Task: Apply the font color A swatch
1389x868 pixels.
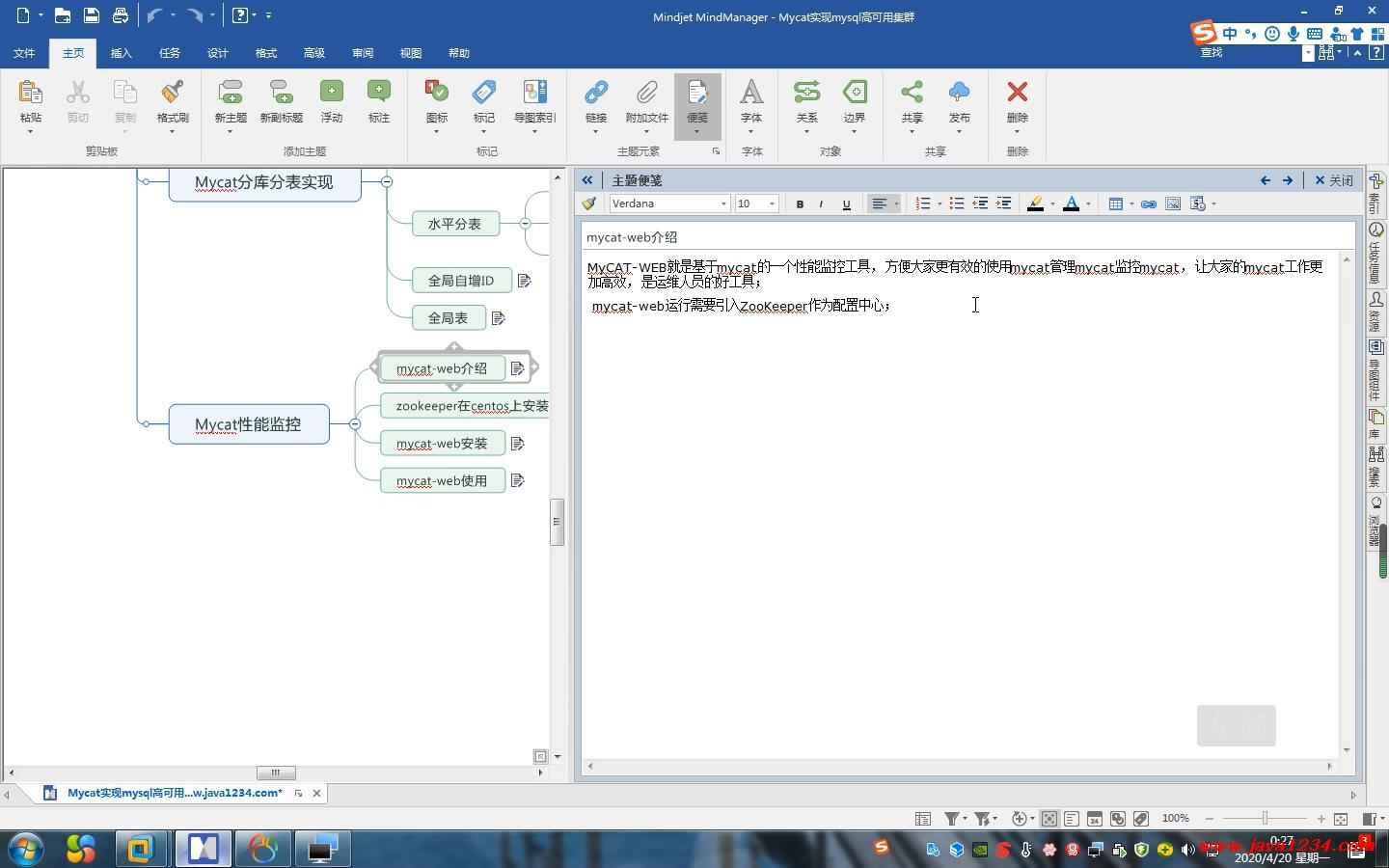Action: coord(1071,203)
